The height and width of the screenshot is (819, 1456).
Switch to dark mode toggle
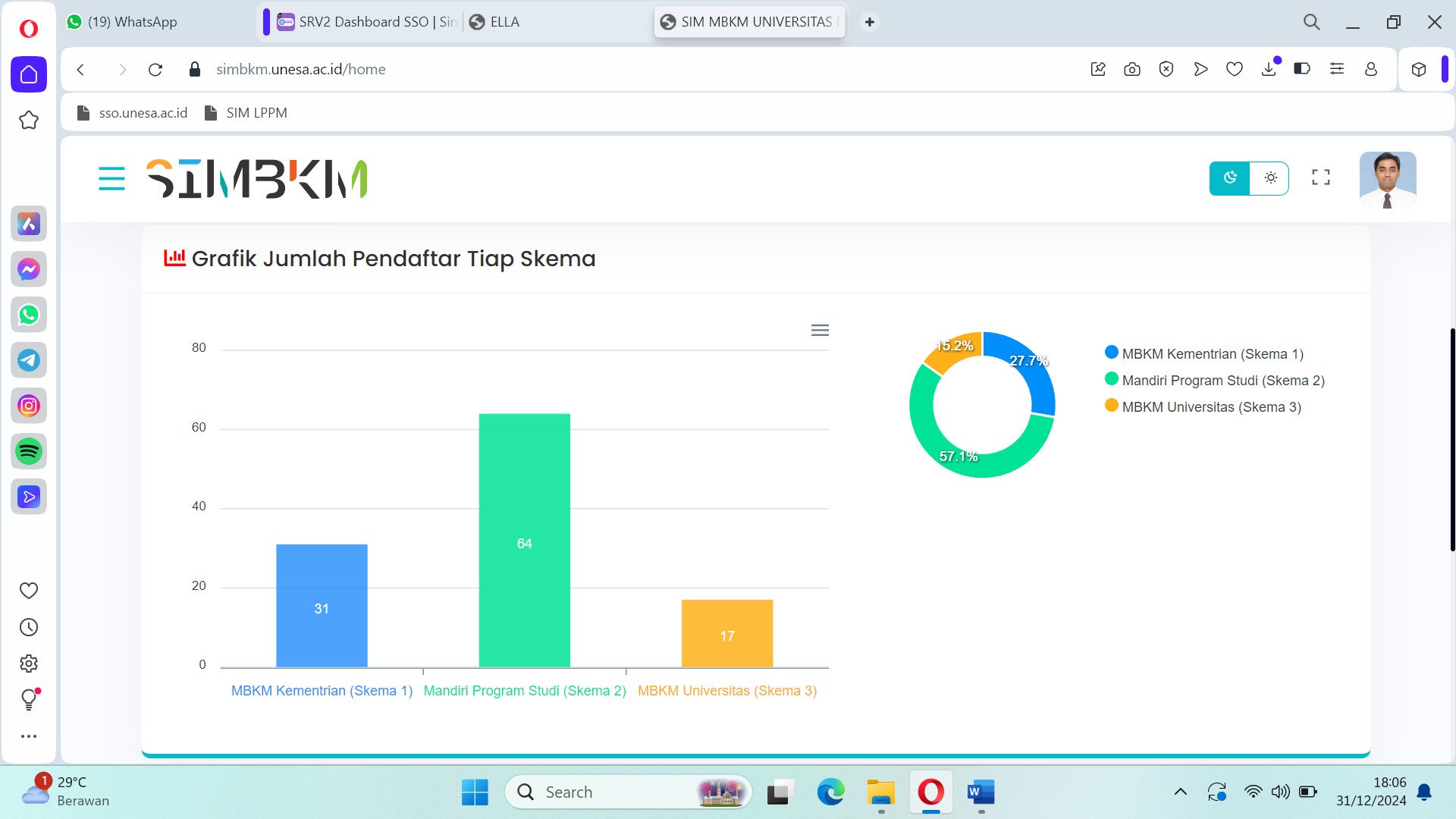pos(1229,178)
